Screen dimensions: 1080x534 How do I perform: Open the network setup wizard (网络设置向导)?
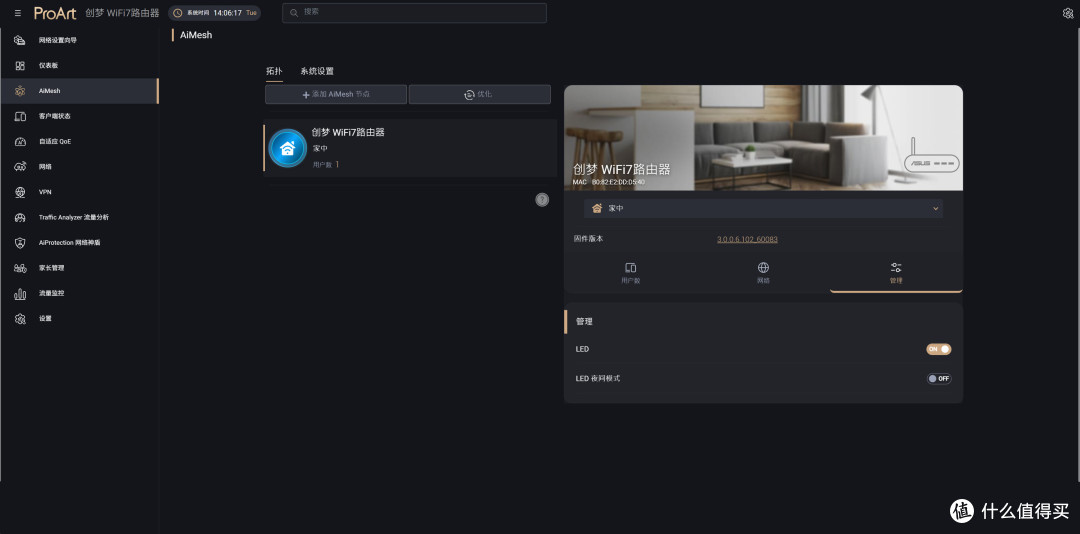tap(79, 40)
